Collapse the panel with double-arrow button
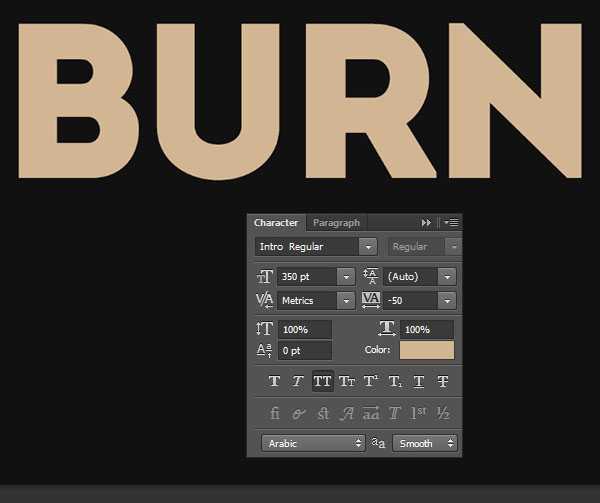Viewport: 600px width, 503px height. click(427, 223)
